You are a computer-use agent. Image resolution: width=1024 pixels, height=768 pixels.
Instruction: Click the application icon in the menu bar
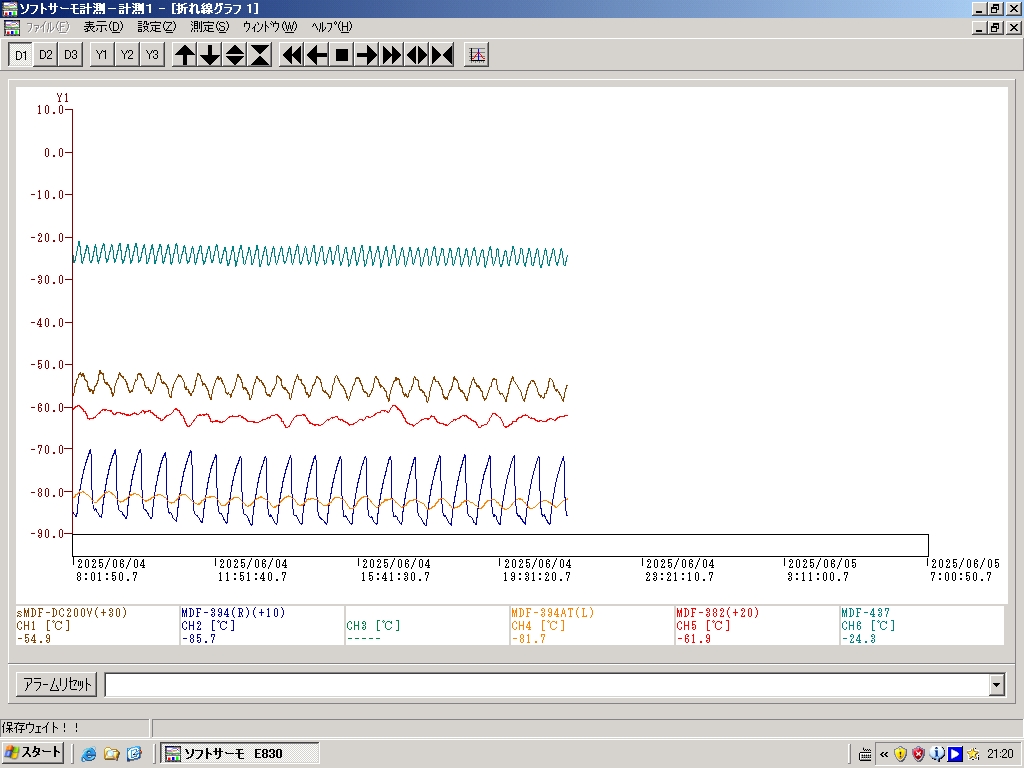[x=12, y=27]
